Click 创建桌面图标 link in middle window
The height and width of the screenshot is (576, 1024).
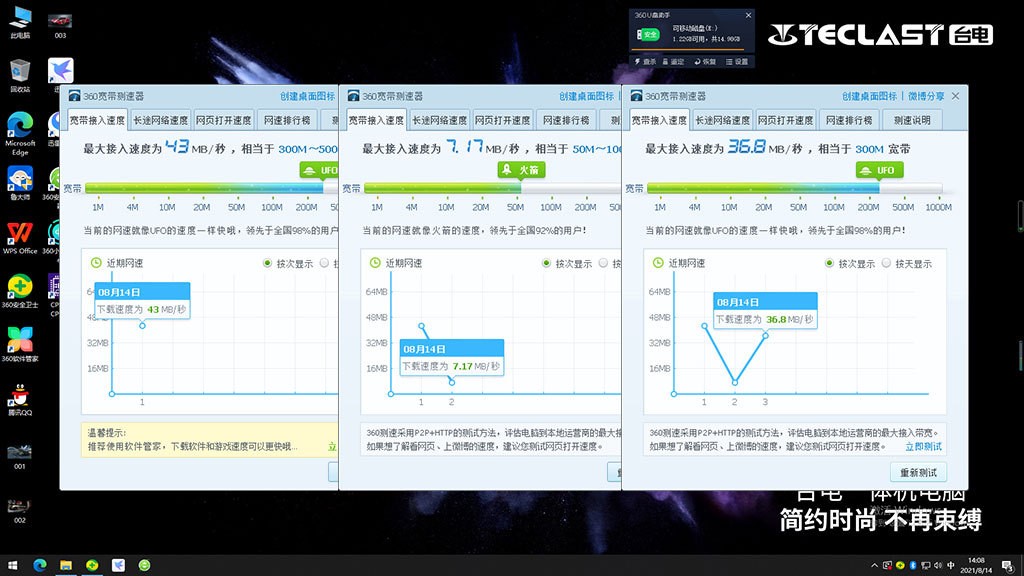pos(586,96)
